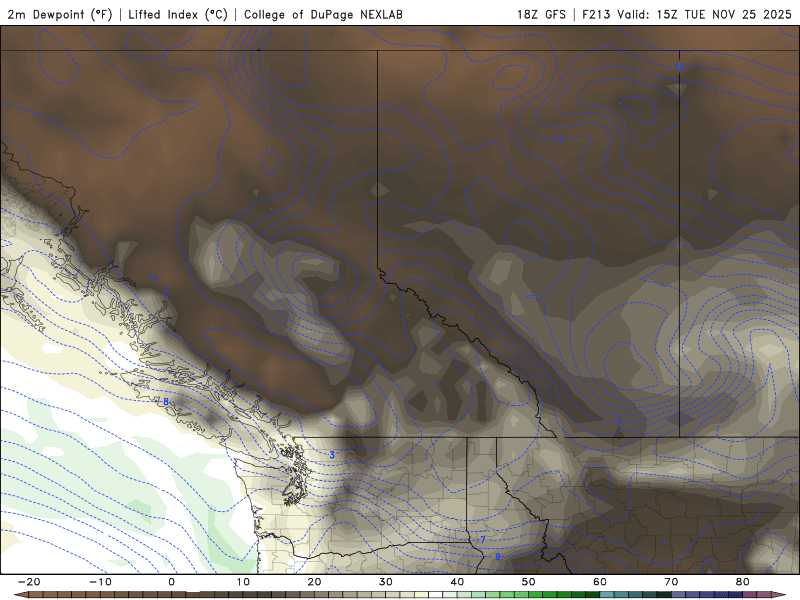Click the 'Lifted Index (°C)' title text
The width and height of the screenshot is (800, 600).
(178, 15)
